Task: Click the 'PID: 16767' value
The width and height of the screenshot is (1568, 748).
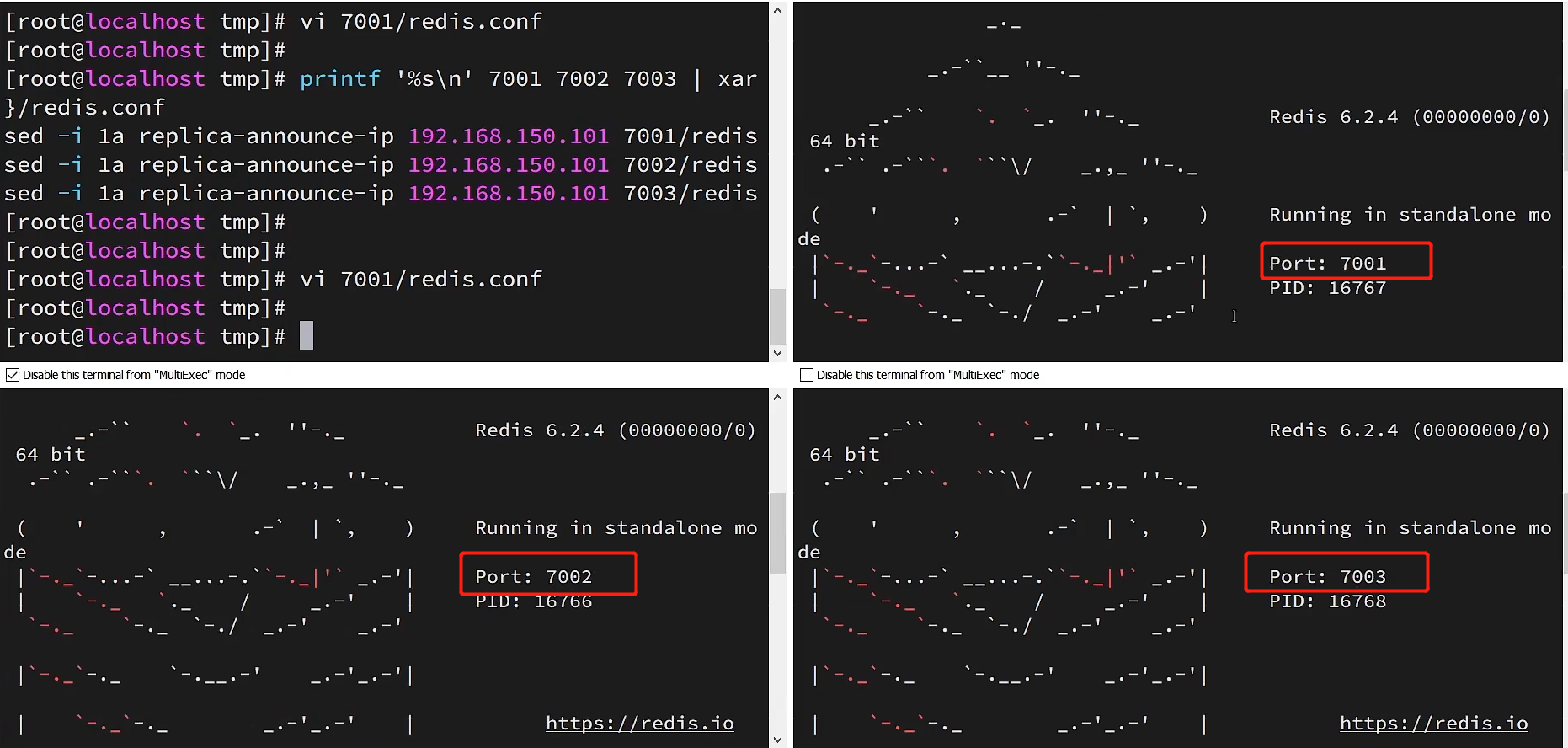Action: [1327, 288]
